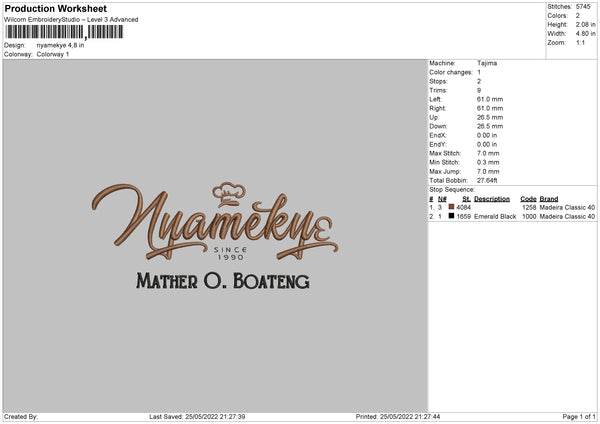Click the black thread swatch 1659
Image resolution: width=600 pixels, height=424 pixels.
point(451,216)
